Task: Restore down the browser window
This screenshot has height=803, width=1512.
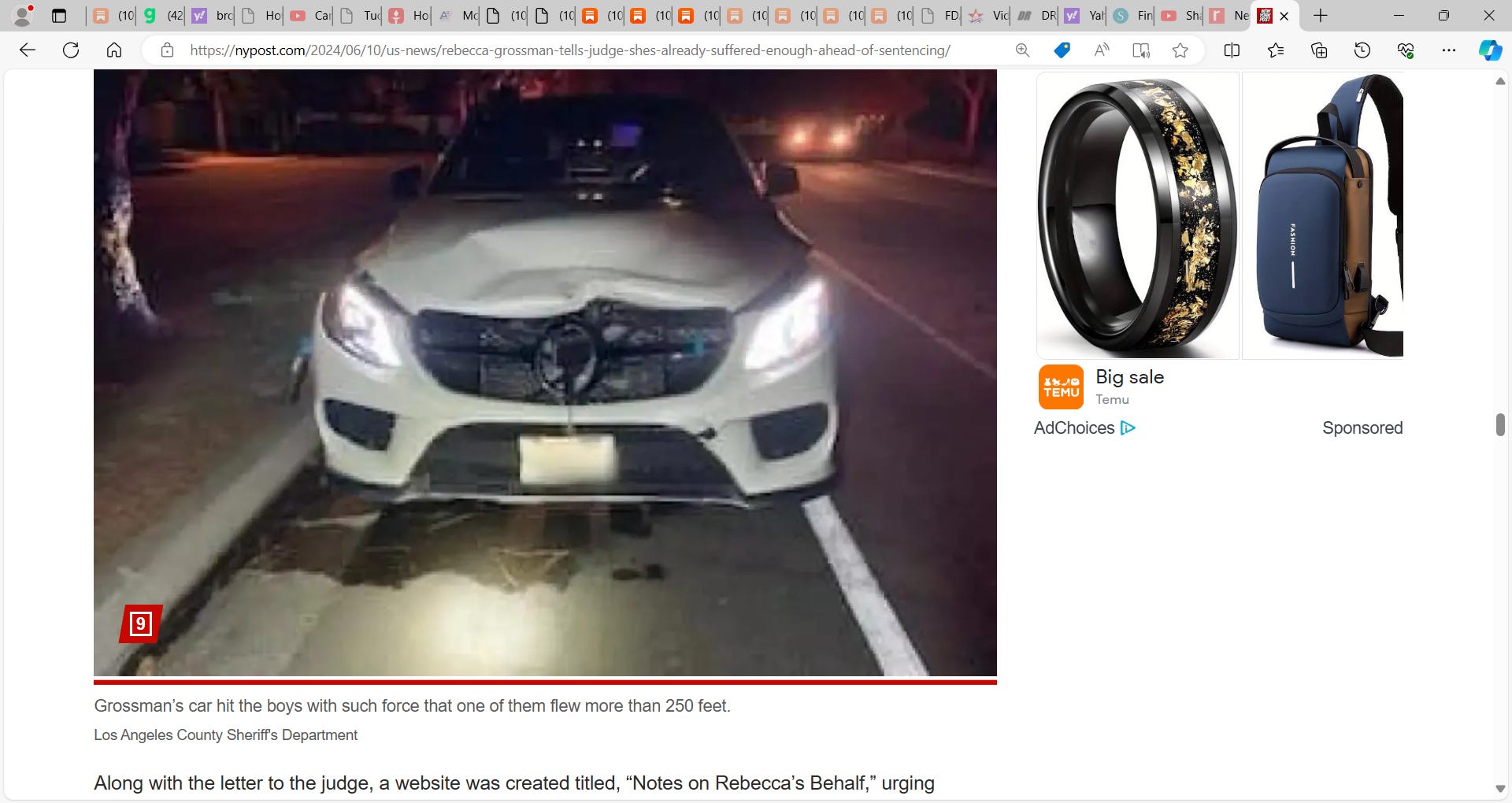Action: 1443,15
